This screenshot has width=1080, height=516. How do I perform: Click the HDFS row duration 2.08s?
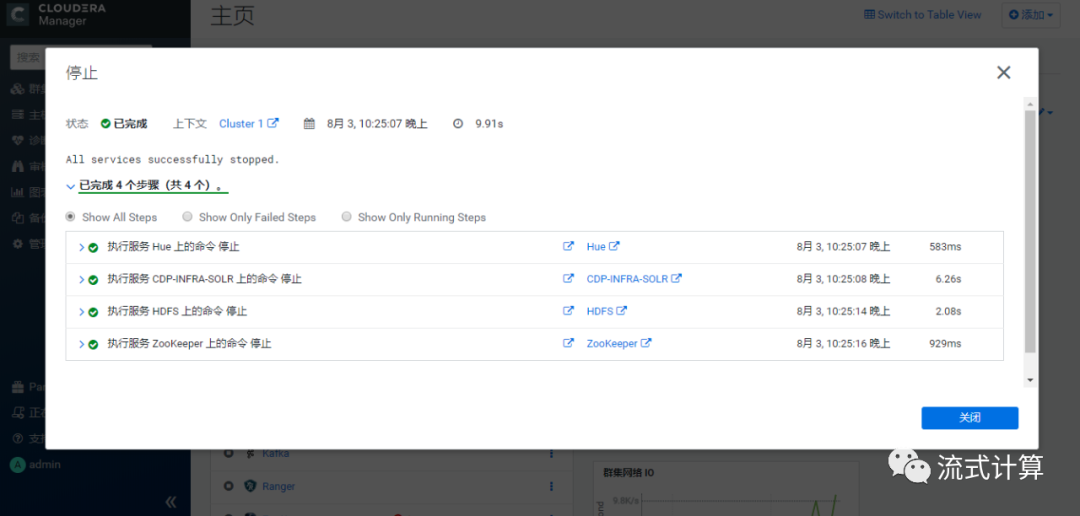pos(948,311)
